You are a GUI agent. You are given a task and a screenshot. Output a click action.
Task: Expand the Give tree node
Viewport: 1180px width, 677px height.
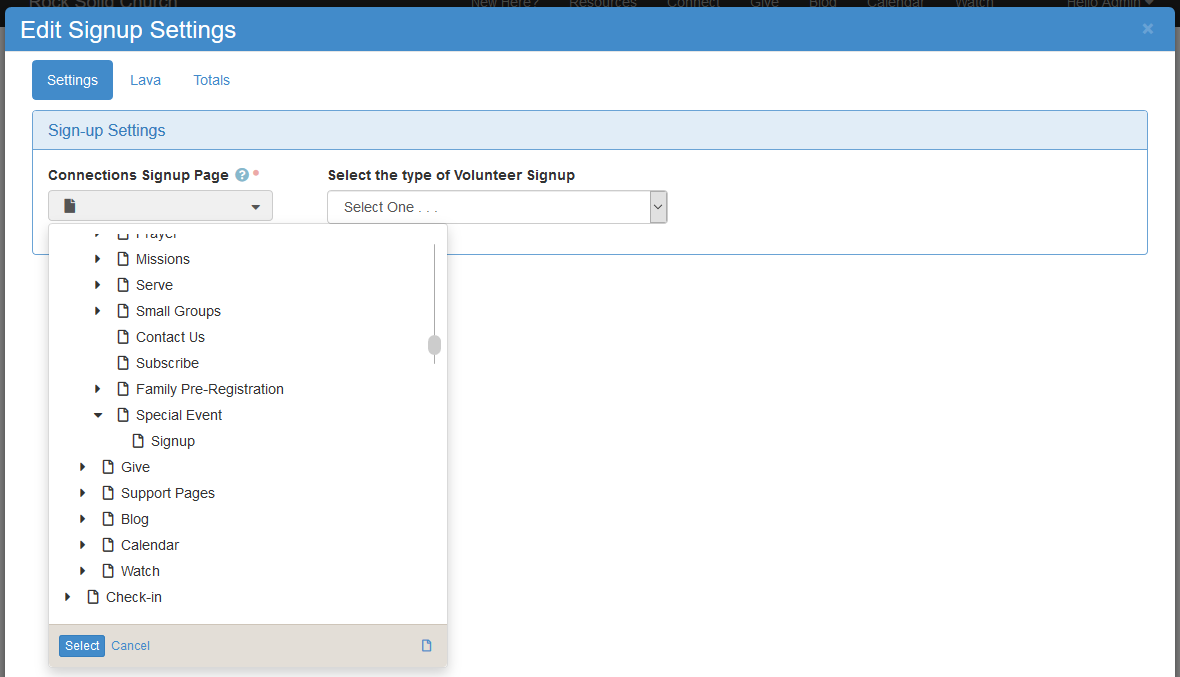83,467
